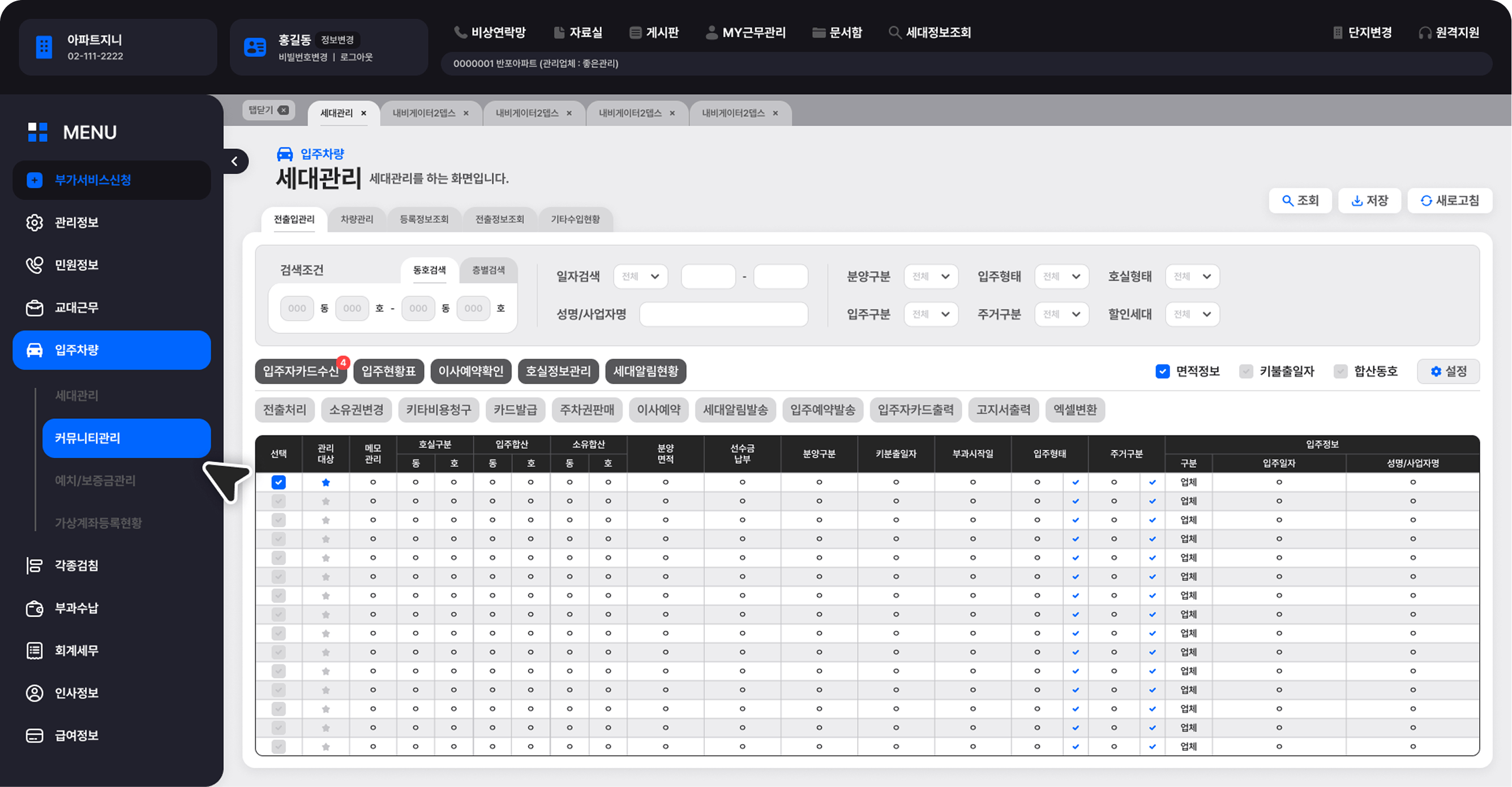
Task: Open 교대근무 briefcase icon in sidebar
Action: 35,308
